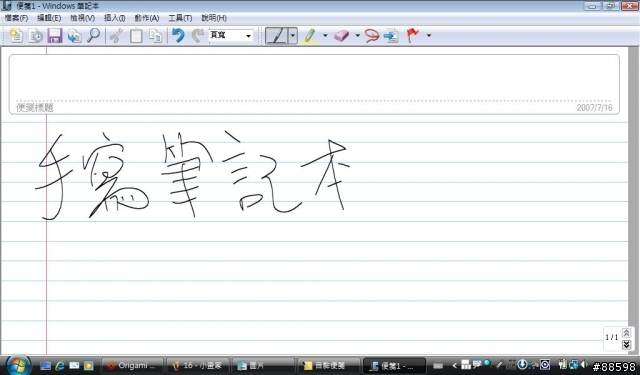Expand the Highlighter options arrow
The image size is (640, 375).
[x=325, y=36]
